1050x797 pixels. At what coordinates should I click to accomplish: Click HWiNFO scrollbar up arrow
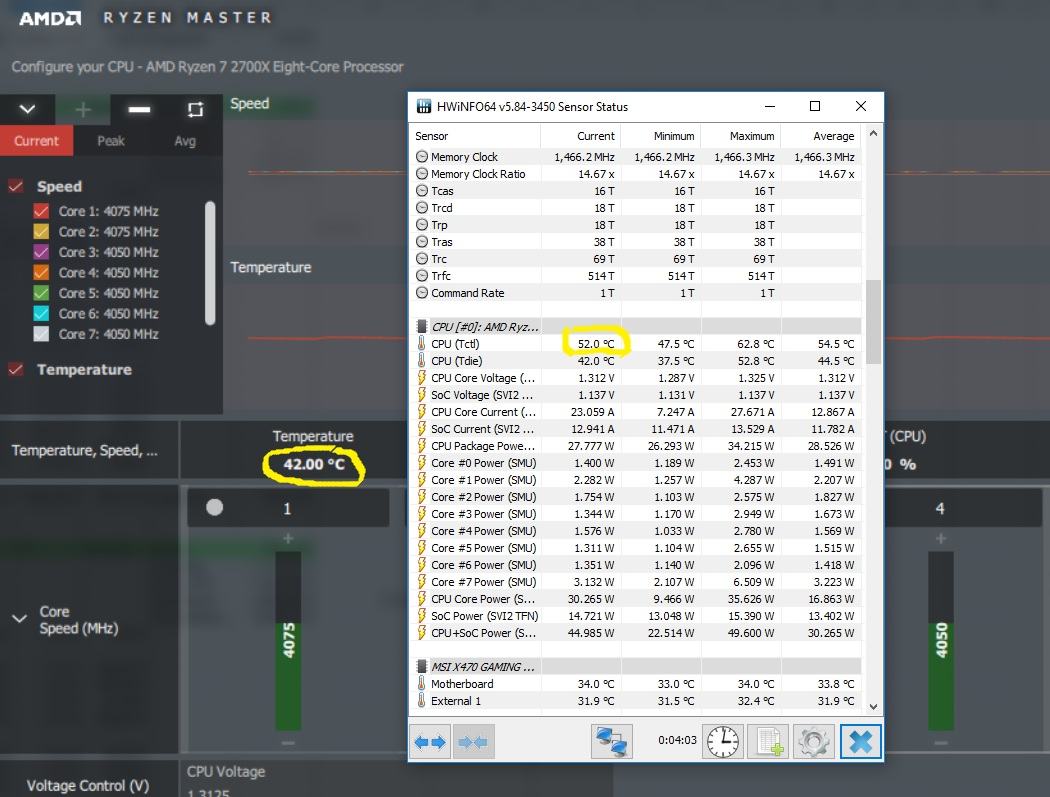coord(873,133)
